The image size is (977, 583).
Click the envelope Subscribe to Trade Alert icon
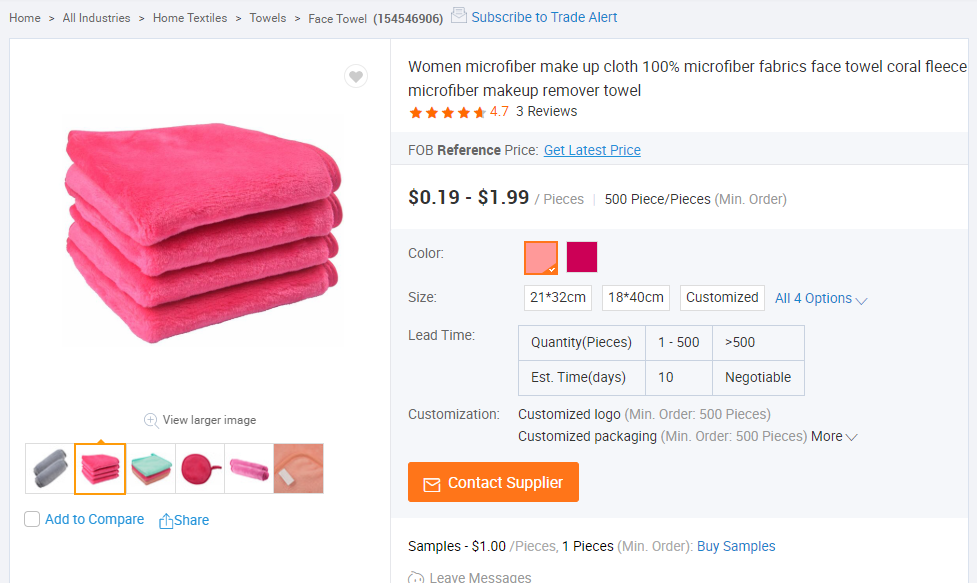tap(459, 15)
